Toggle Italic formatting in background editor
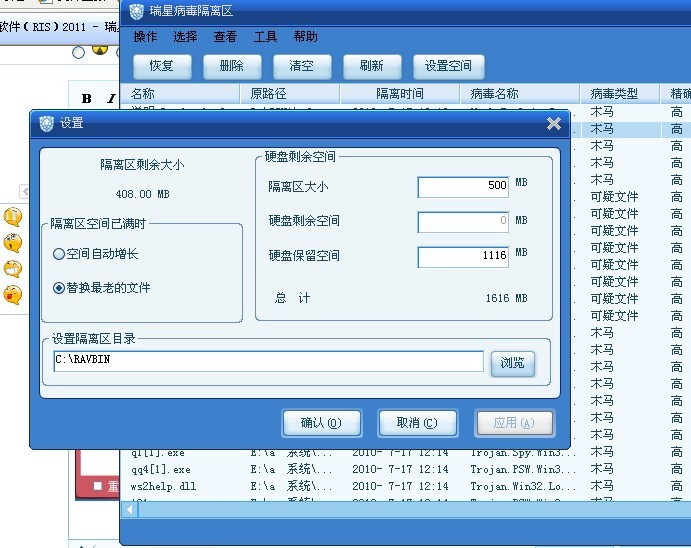 (x=111, y=99)
